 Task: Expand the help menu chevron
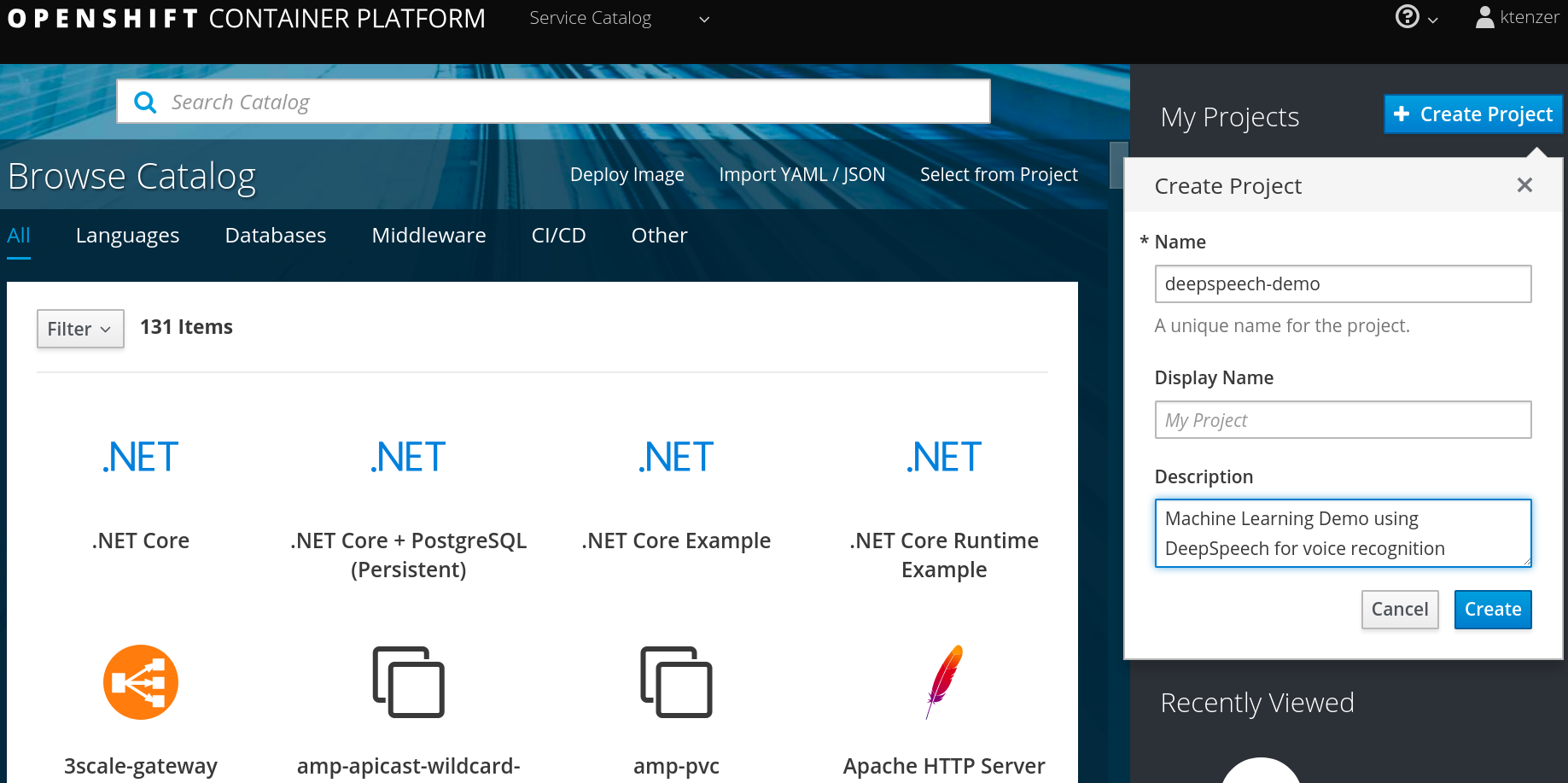point(1433,20)
